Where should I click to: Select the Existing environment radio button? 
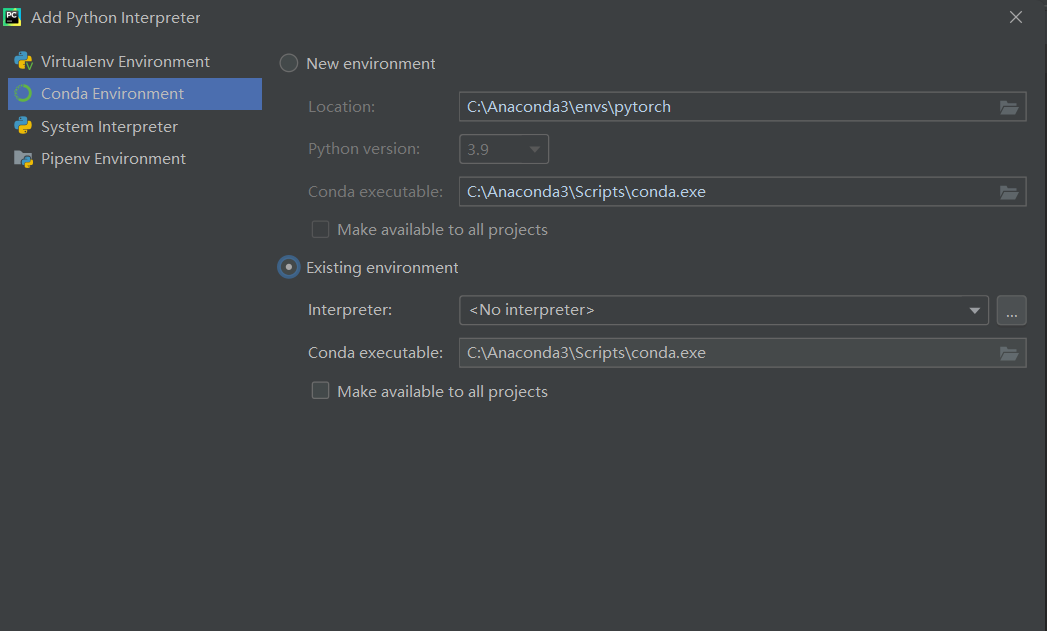pyautogui.click(x=288, y=267)
